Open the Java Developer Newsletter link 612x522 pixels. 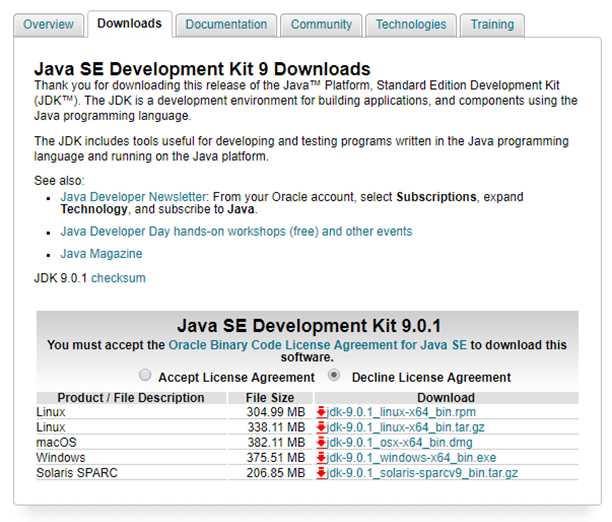133,197
